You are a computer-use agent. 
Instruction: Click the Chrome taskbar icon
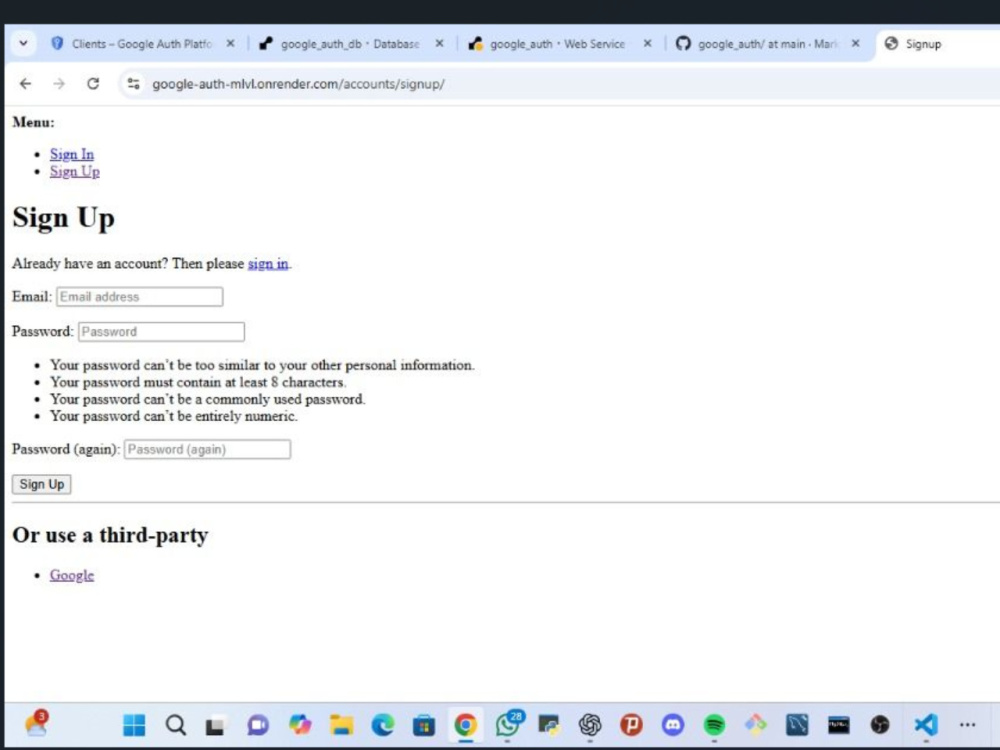(x=466, y=724)
